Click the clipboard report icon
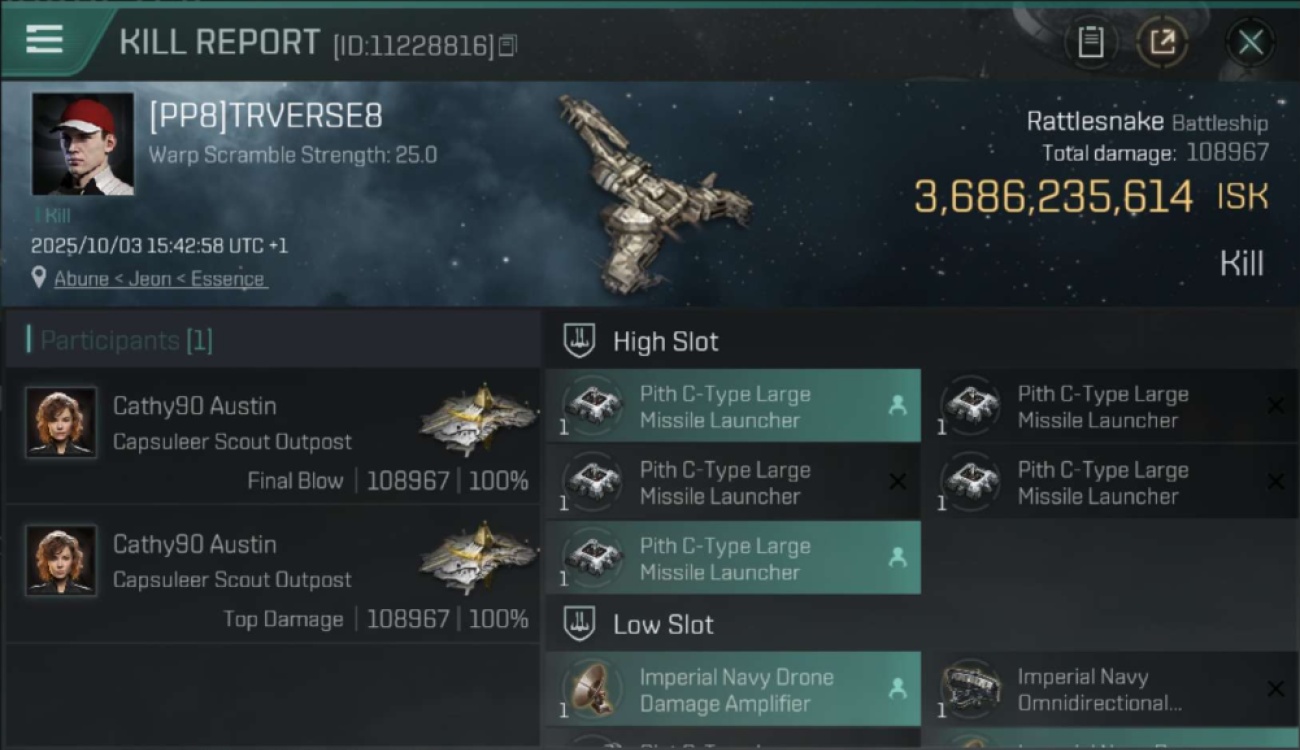The width and height of the screenshot is (1300, 750). click(x=1090, y=42)
